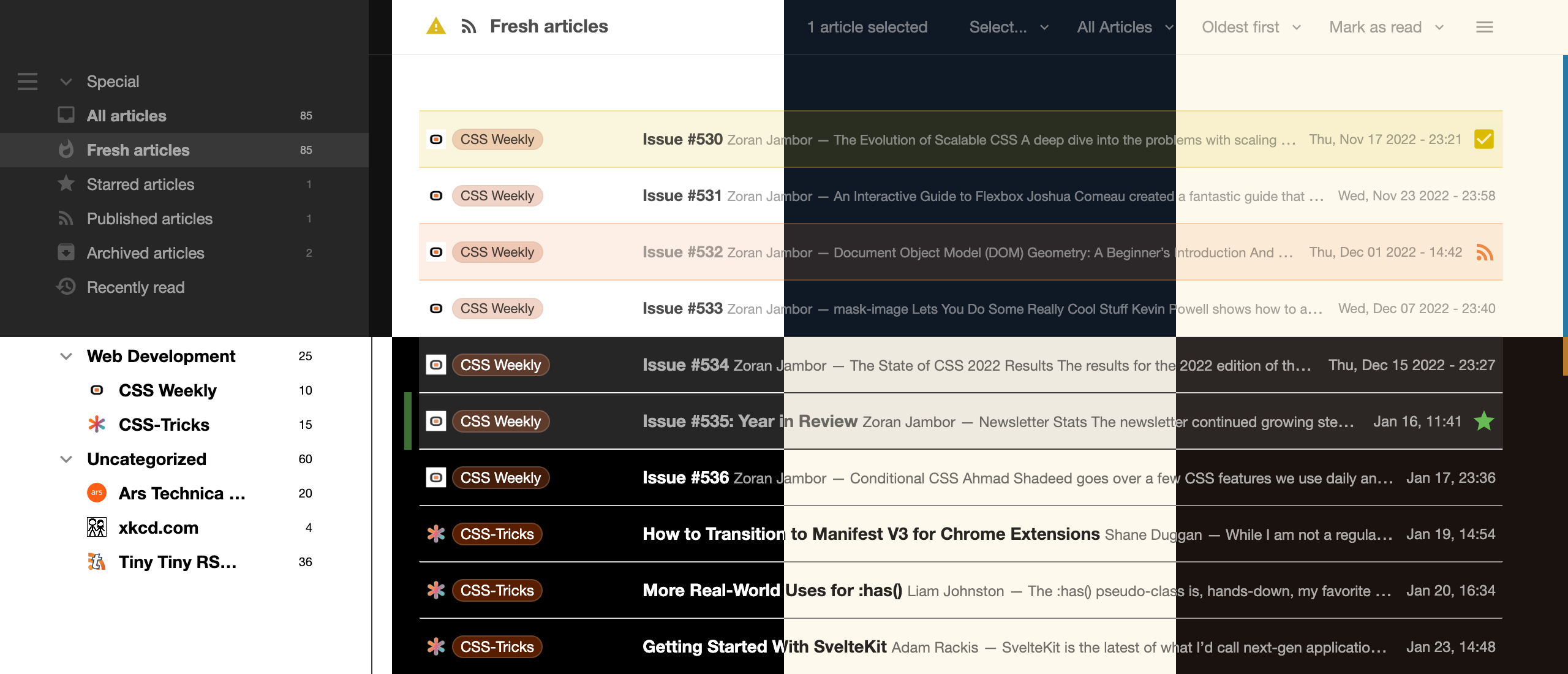Image resolution: width=1568 pixels, height=674 pixels.
Task: Click the Fresh articles heading title
Action: pos(549,26)
